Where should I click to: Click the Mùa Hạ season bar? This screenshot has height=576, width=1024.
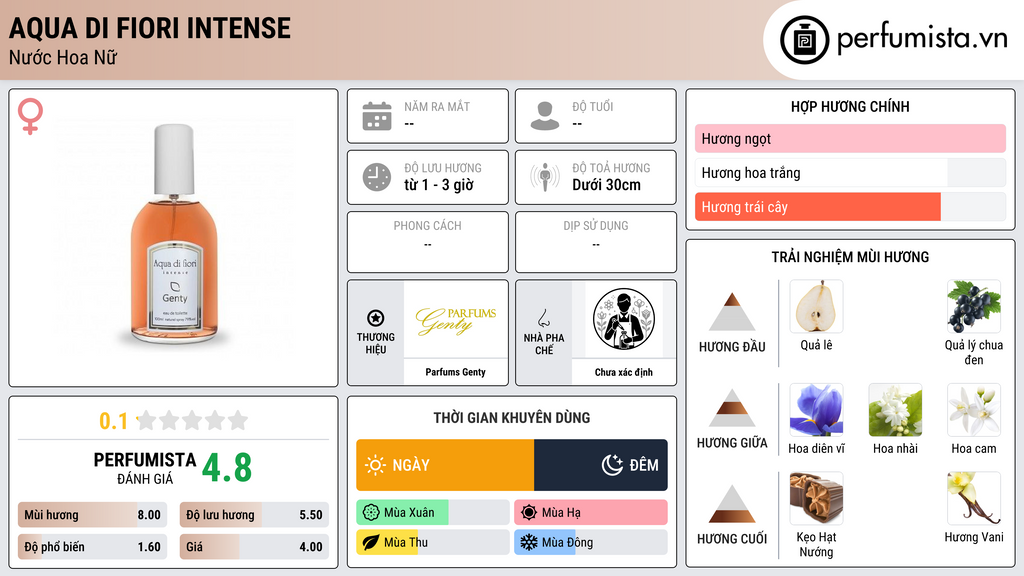590,512
